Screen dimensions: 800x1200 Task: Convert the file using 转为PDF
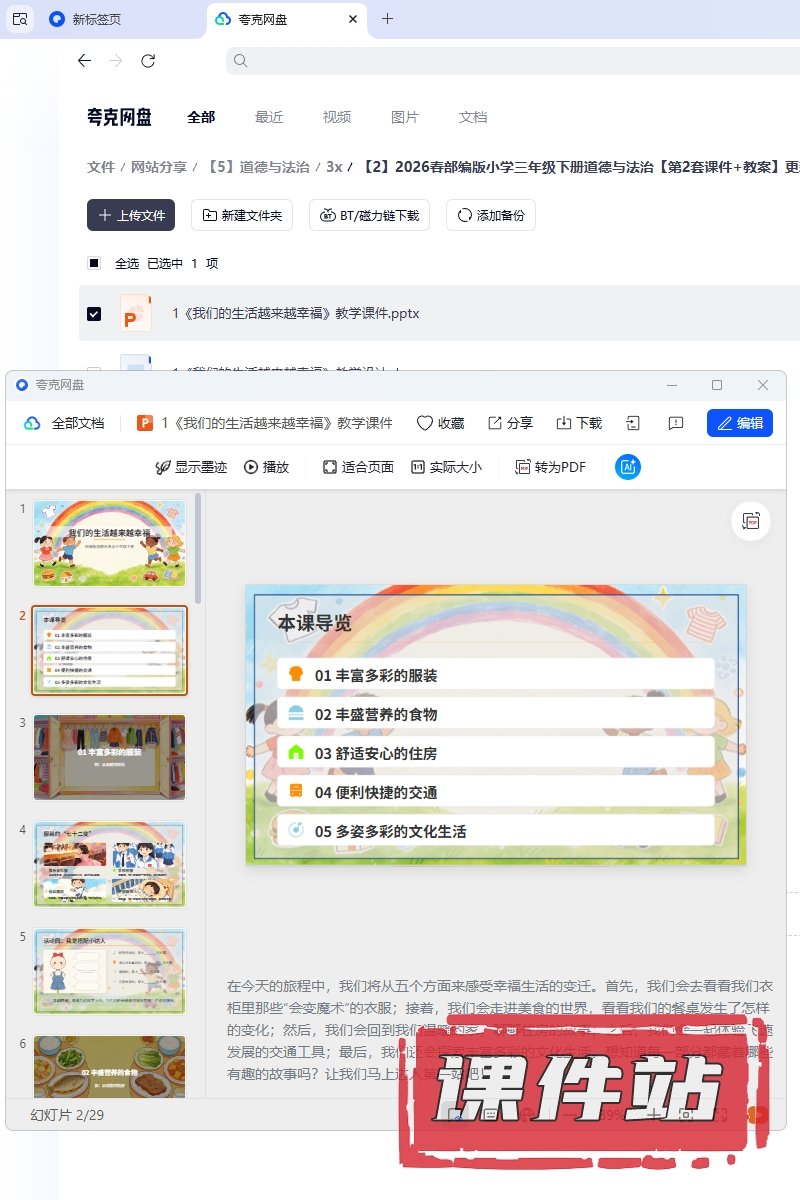pos(550,467)
